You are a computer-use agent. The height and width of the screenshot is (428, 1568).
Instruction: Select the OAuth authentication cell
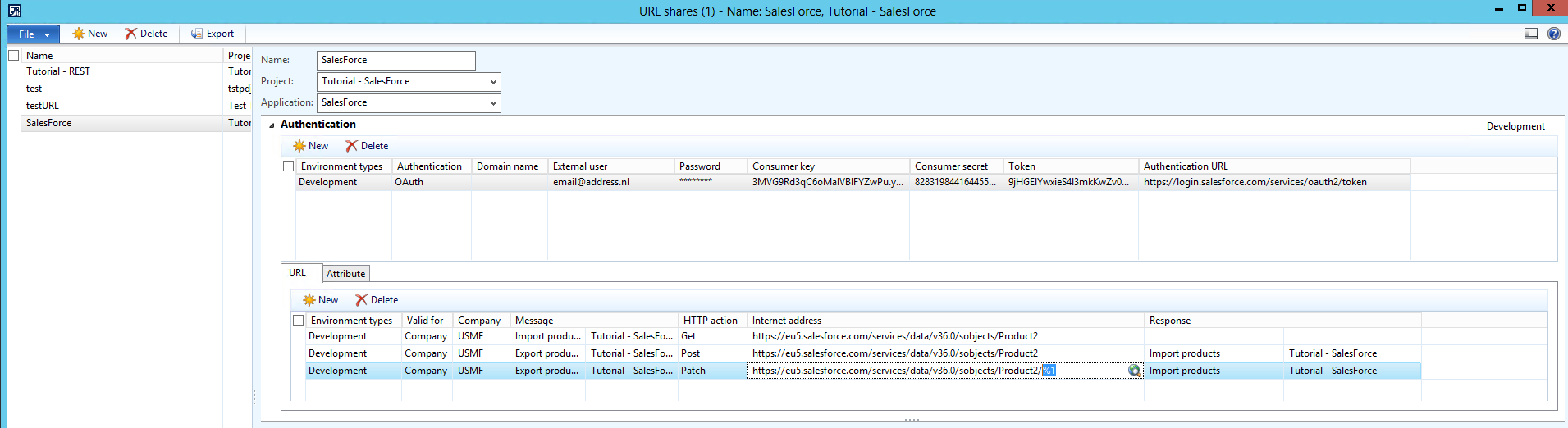tap(431, 182)
